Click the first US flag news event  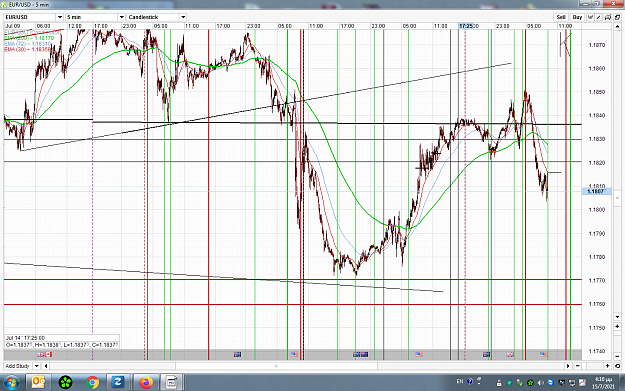[x=294, y=354]
